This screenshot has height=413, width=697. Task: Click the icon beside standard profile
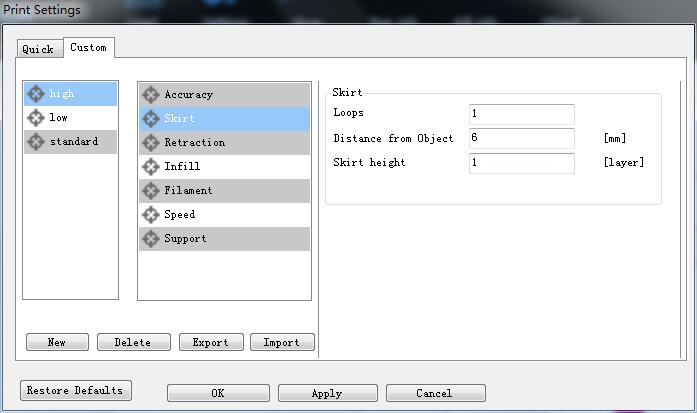36,142
